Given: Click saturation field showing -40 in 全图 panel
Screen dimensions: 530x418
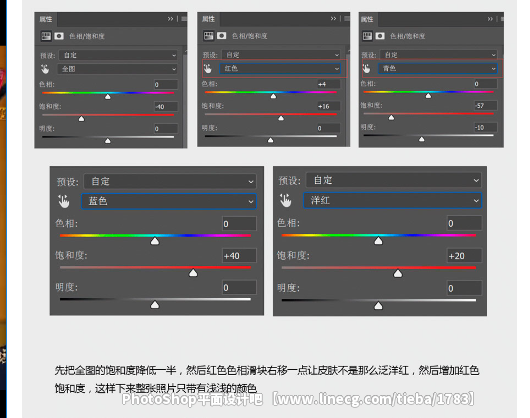Looking at the screenshot, I should click(166, 107).
